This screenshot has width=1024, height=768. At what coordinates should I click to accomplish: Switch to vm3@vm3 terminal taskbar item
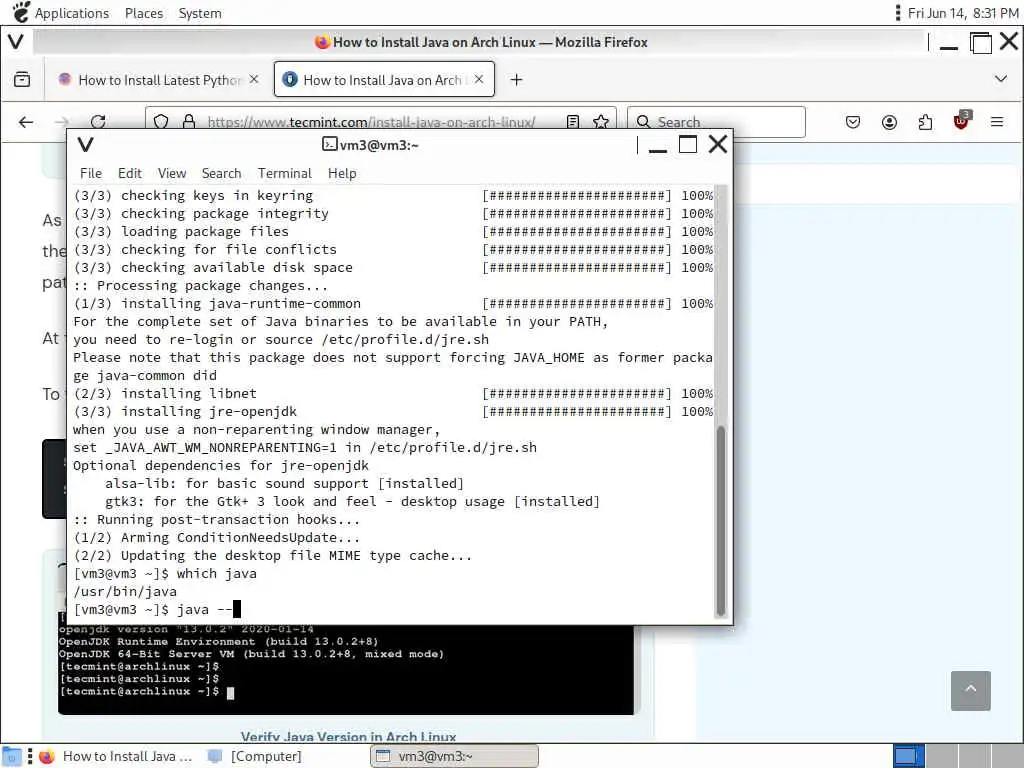click(x=455, y=756)
